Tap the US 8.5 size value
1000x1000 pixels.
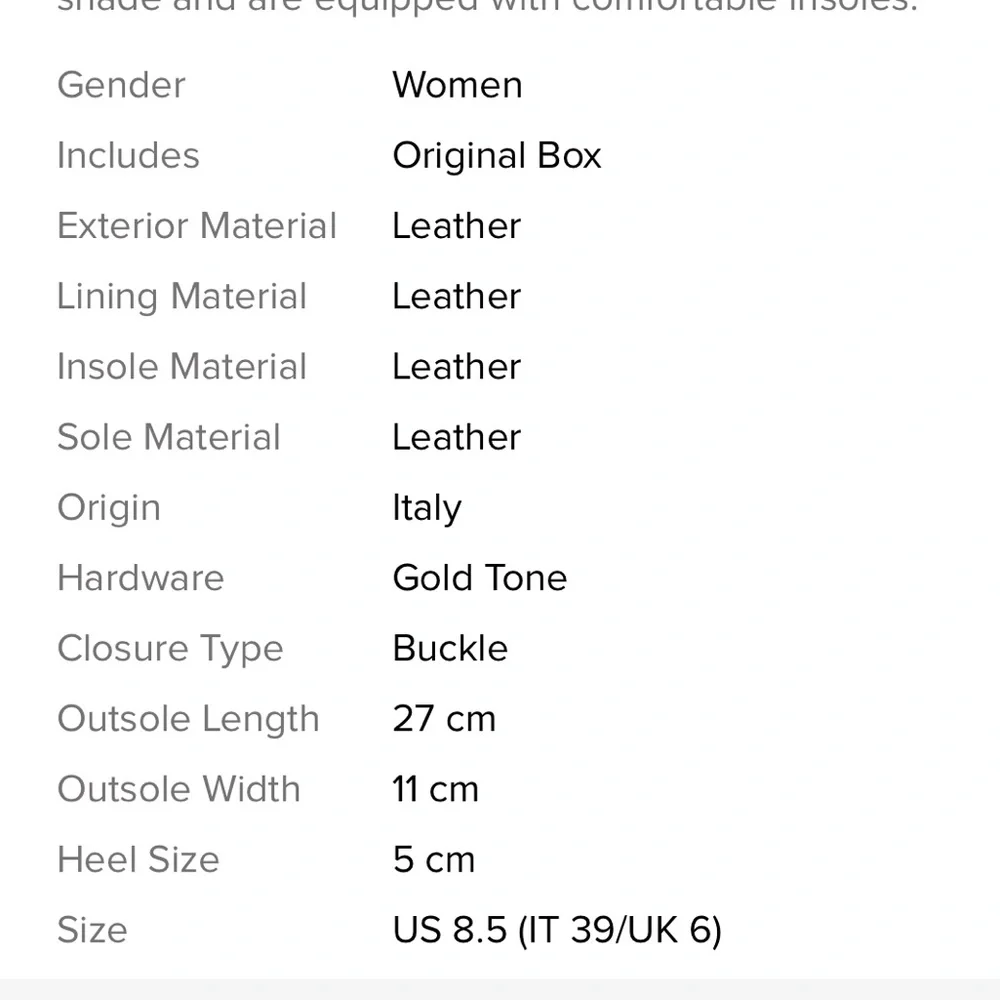556,930
